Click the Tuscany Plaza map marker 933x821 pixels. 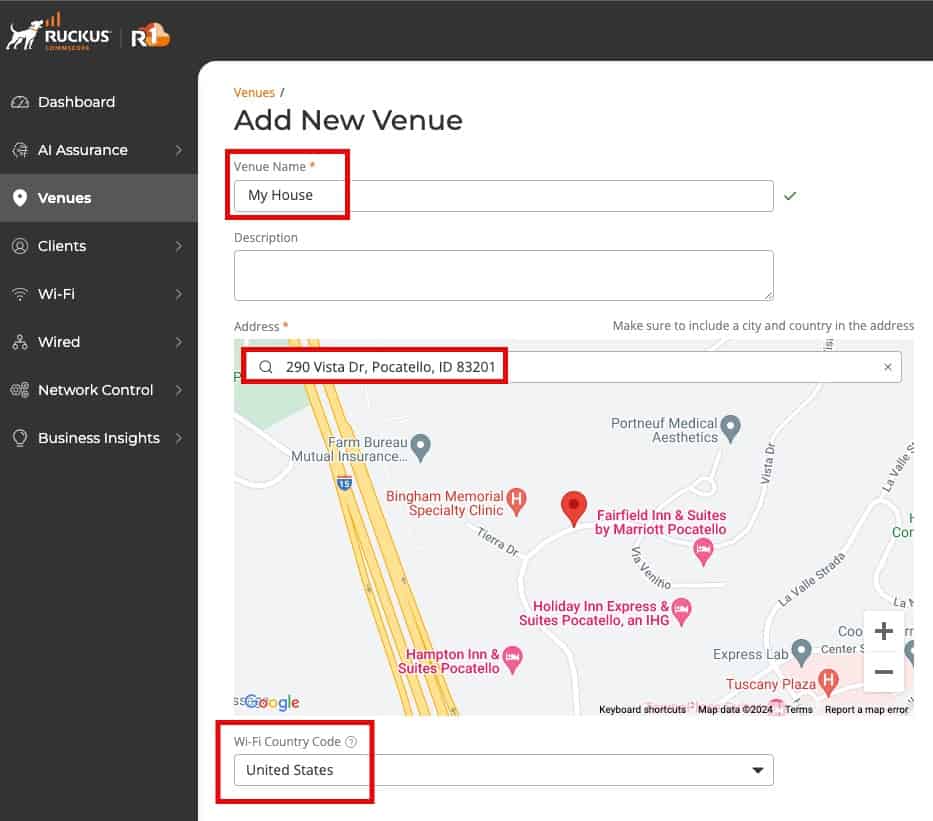[828, 682]
